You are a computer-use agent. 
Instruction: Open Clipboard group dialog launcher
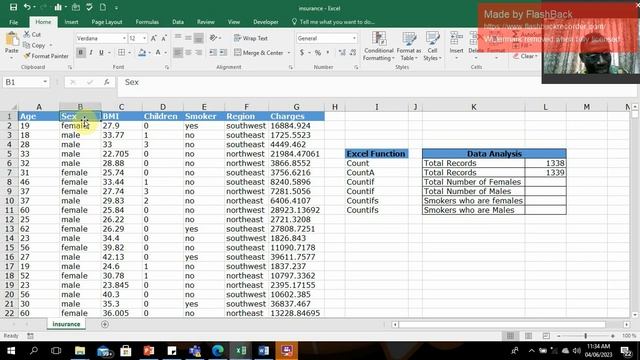tap(70, 67)
